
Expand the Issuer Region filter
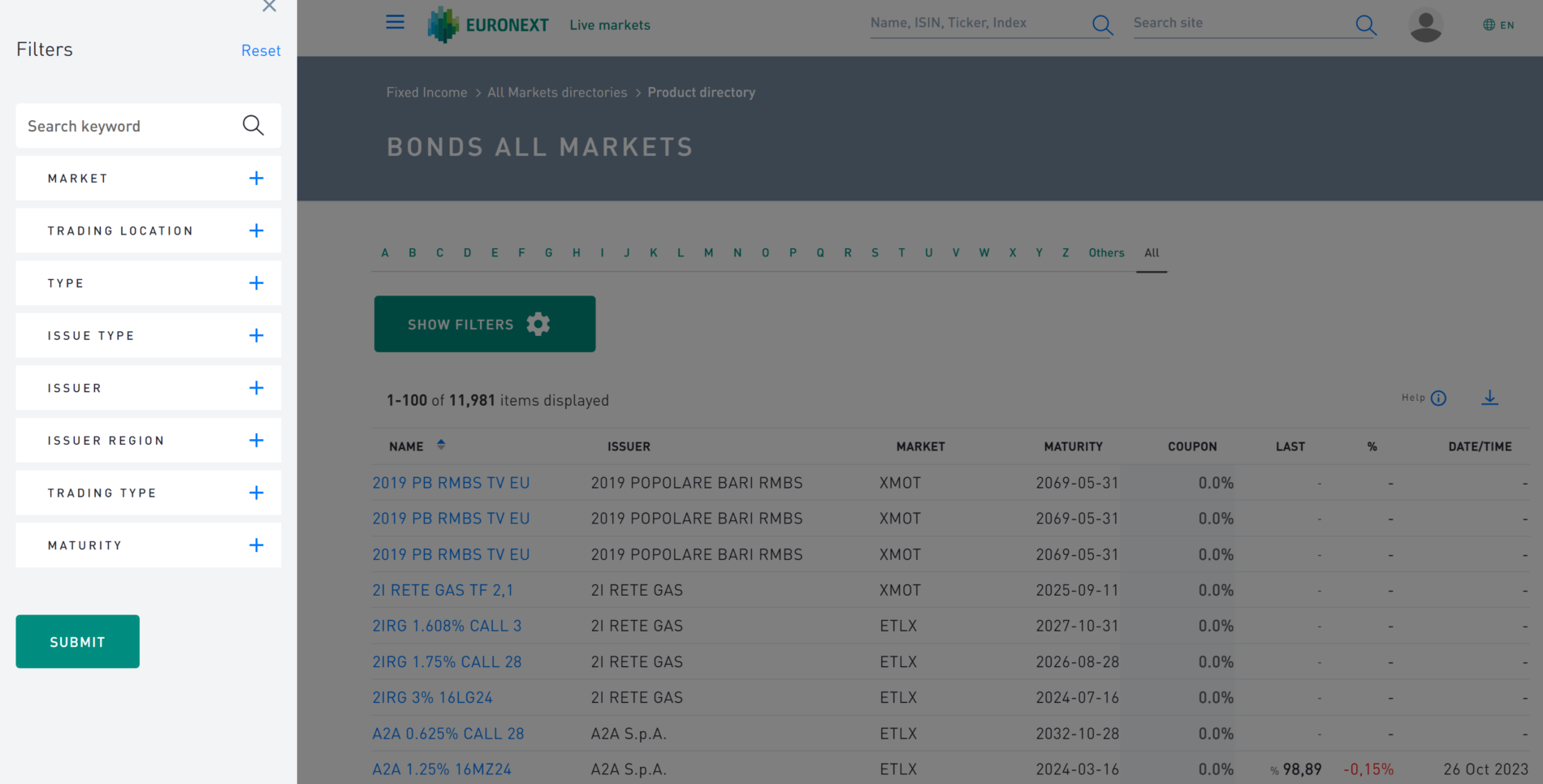coord(256,441)
